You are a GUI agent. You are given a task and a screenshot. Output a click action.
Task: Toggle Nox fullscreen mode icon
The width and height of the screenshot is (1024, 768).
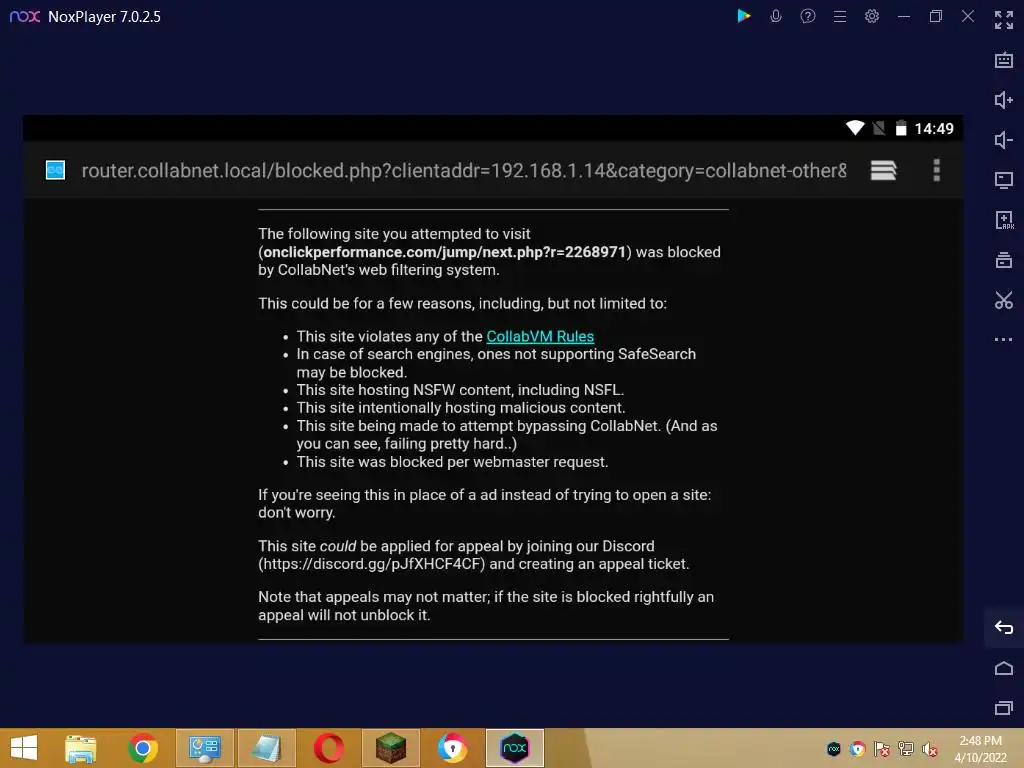pos(1004,20)
